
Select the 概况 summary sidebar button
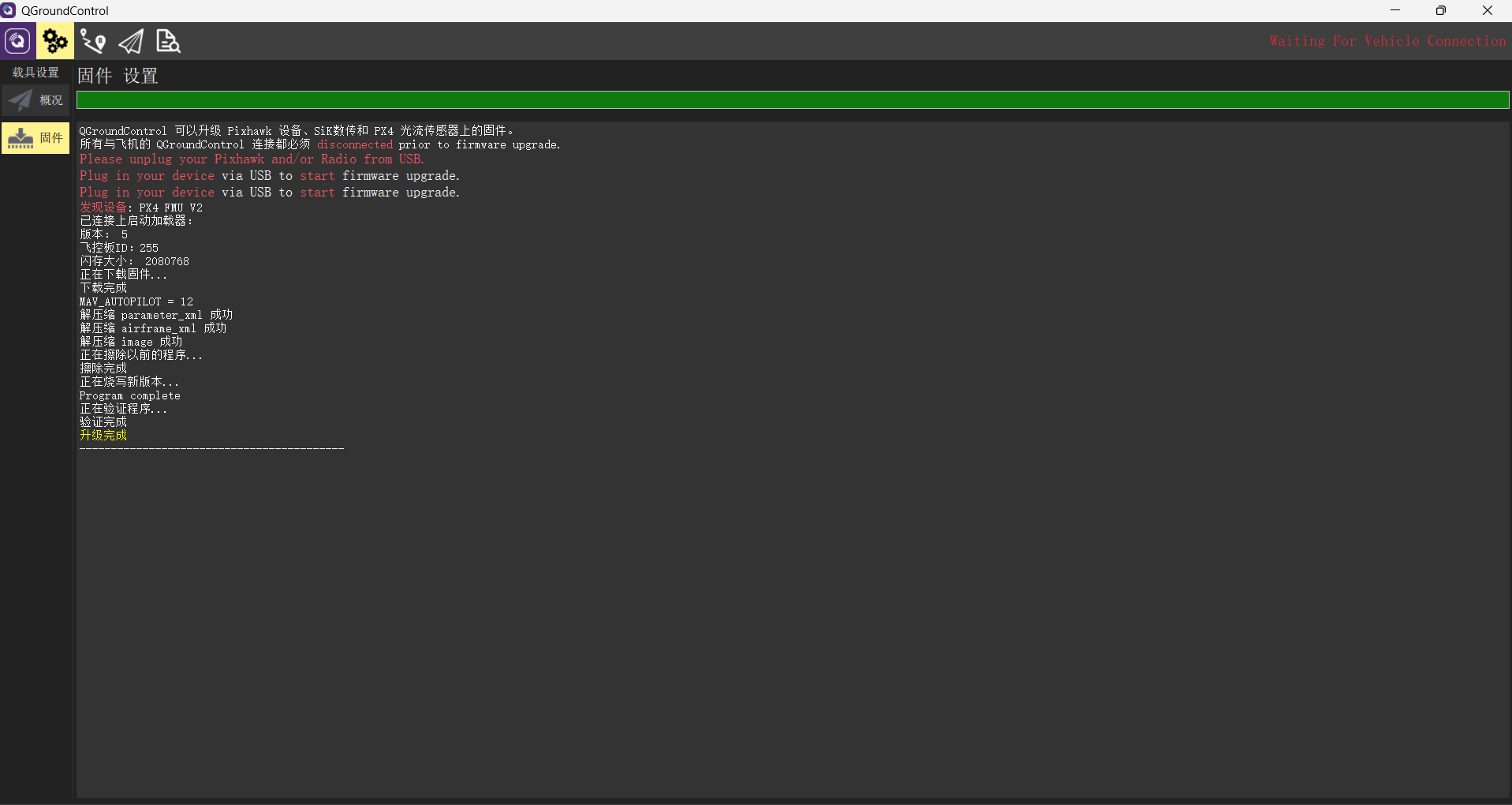coord(35,100)
